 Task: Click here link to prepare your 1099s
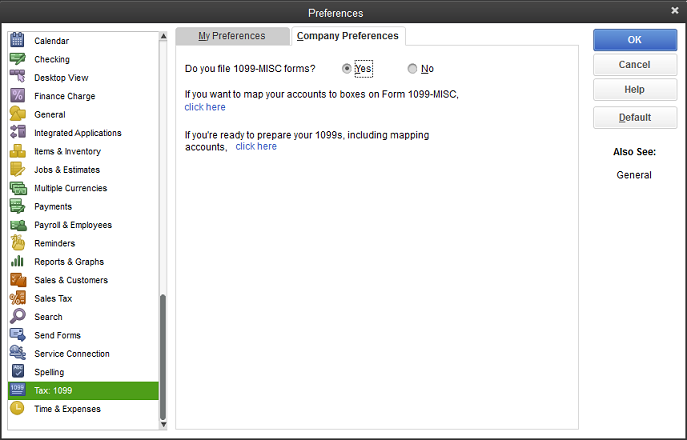click(x=256, y=146)
